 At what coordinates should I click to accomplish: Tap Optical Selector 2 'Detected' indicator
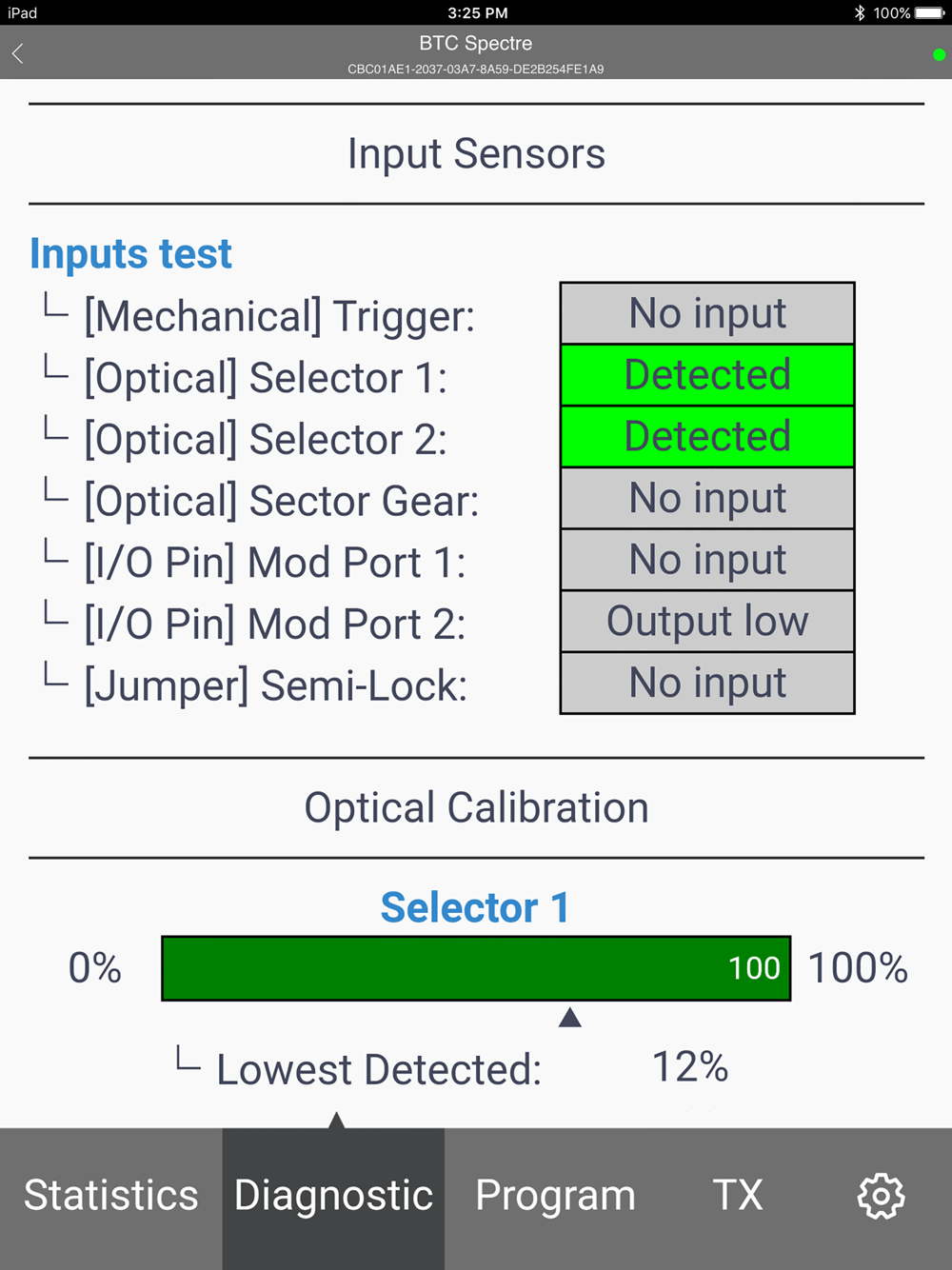[x=707, y=437]
